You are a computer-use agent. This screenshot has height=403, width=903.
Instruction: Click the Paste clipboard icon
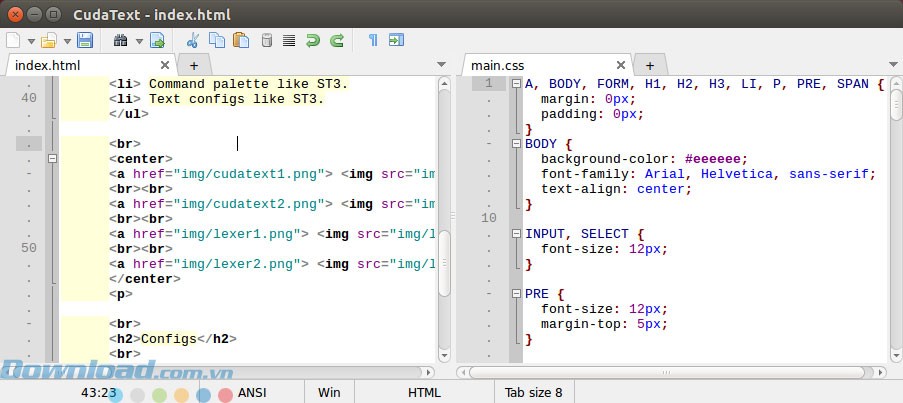241,41
